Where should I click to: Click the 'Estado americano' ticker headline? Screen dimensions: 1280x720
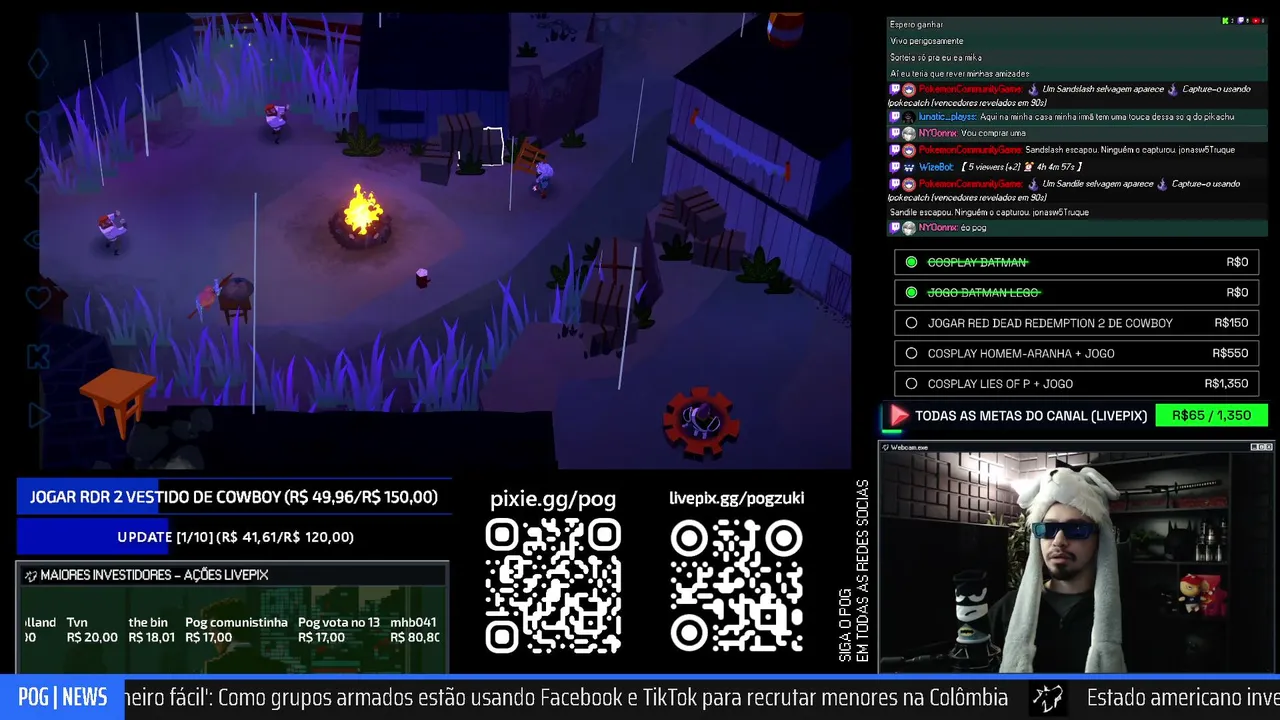tap(1183, 698)
